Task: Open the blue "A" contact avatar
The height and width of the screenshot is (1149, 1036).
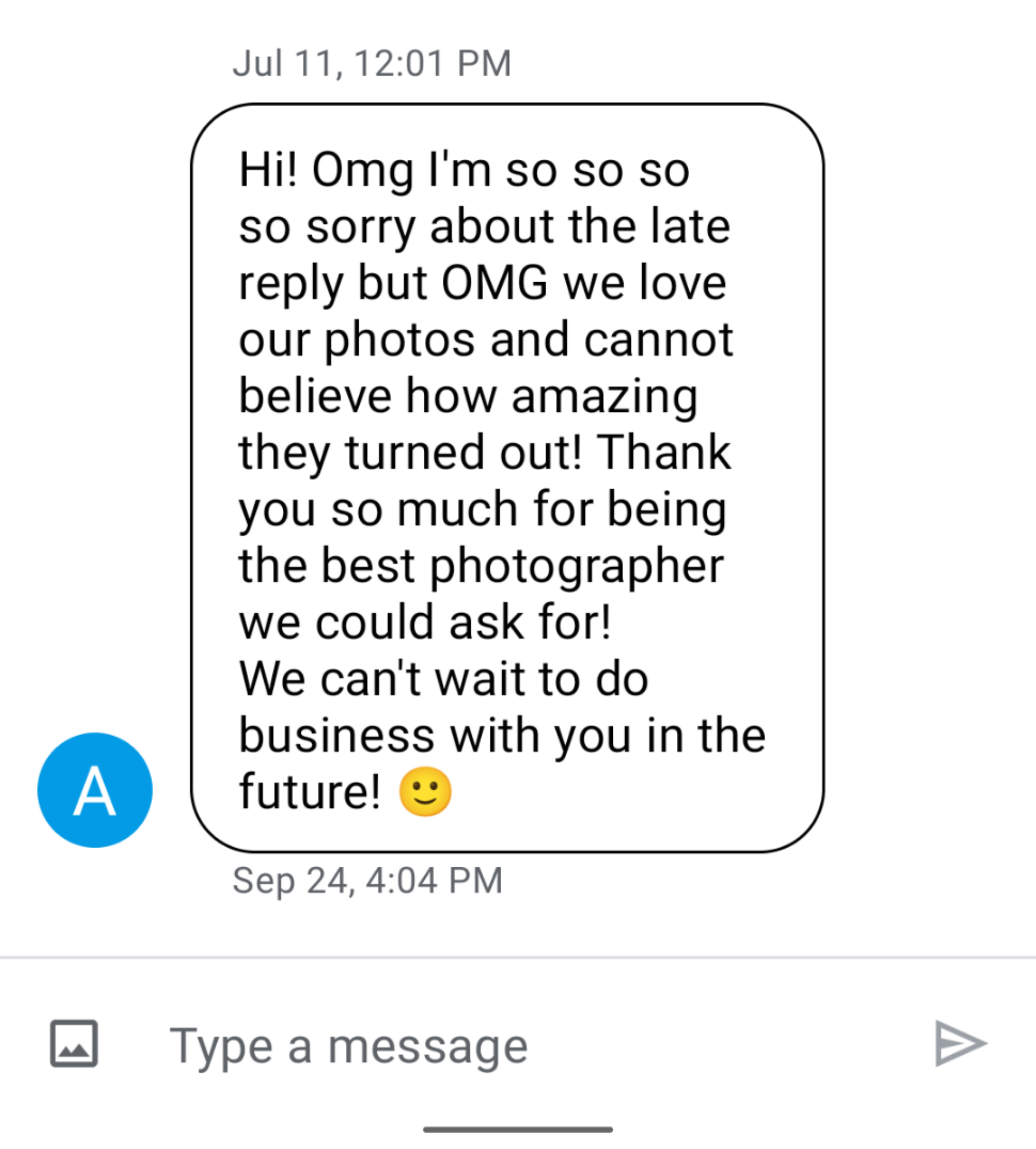Action: 95,790
